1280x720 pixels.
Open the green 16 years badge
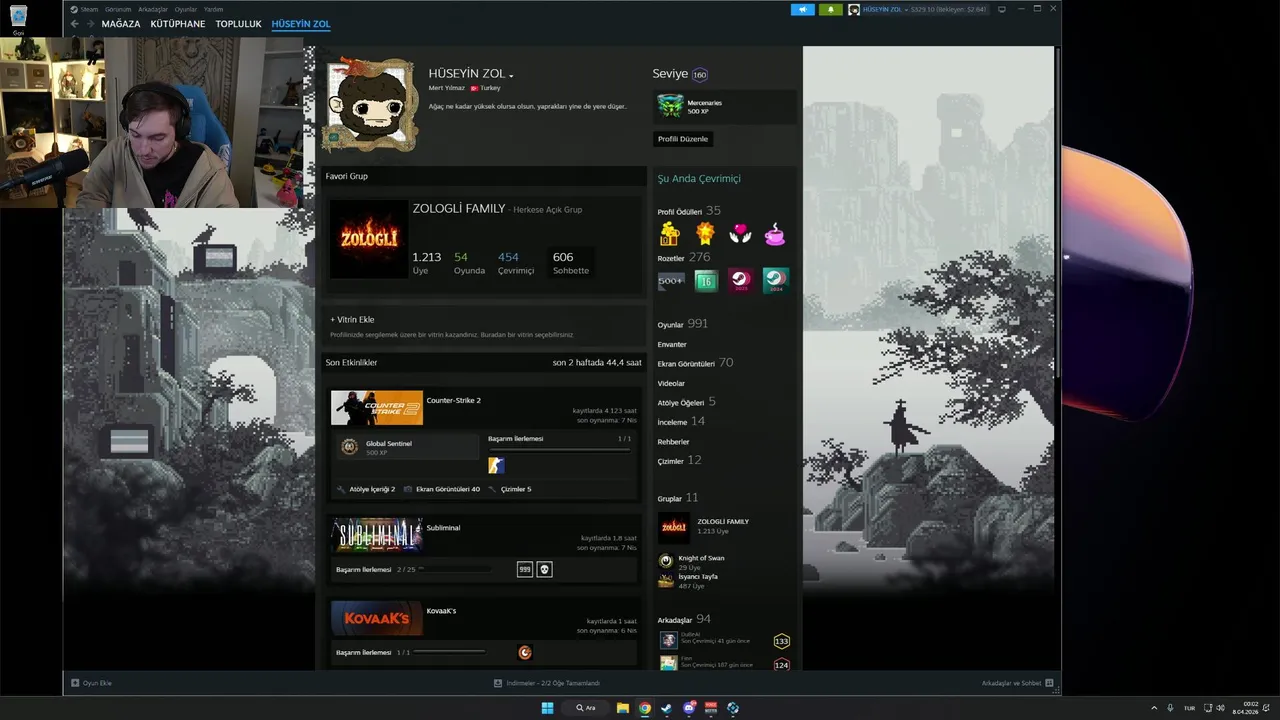(x=706, y=281)
